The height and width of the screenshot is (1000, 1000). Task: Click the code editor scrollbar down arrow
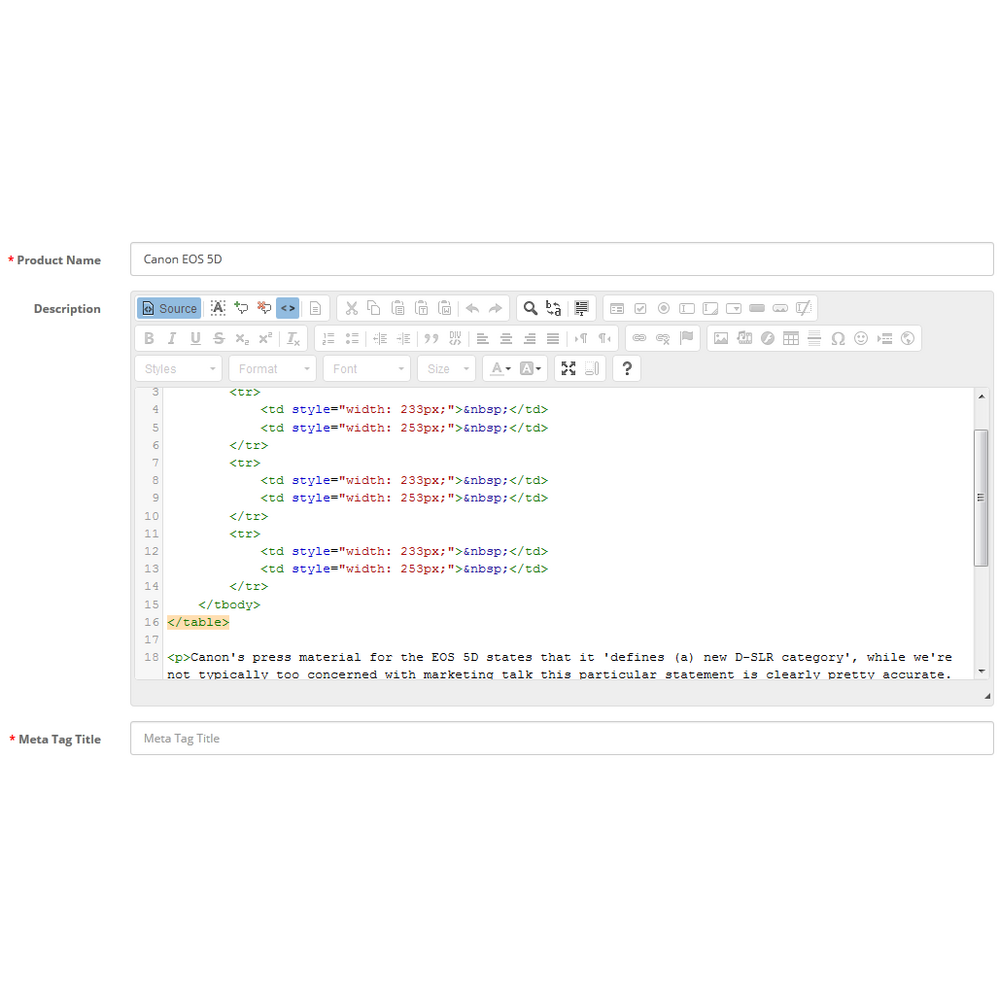tap(982, 672)
